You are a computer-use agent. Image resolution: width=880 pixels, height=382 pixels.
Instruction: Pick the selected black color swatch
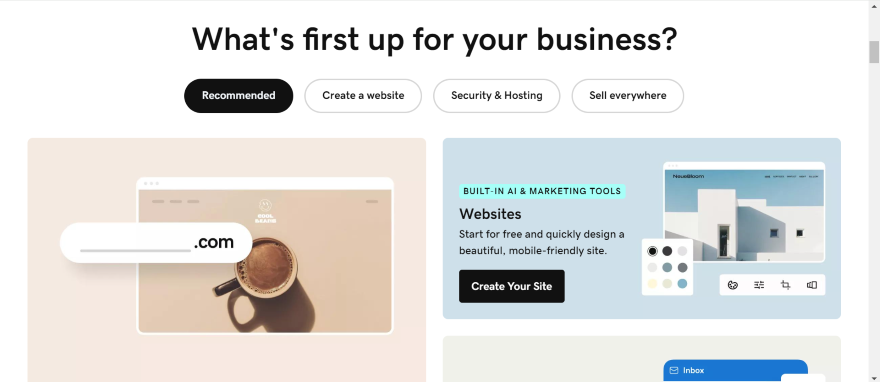tap(652, 251)
